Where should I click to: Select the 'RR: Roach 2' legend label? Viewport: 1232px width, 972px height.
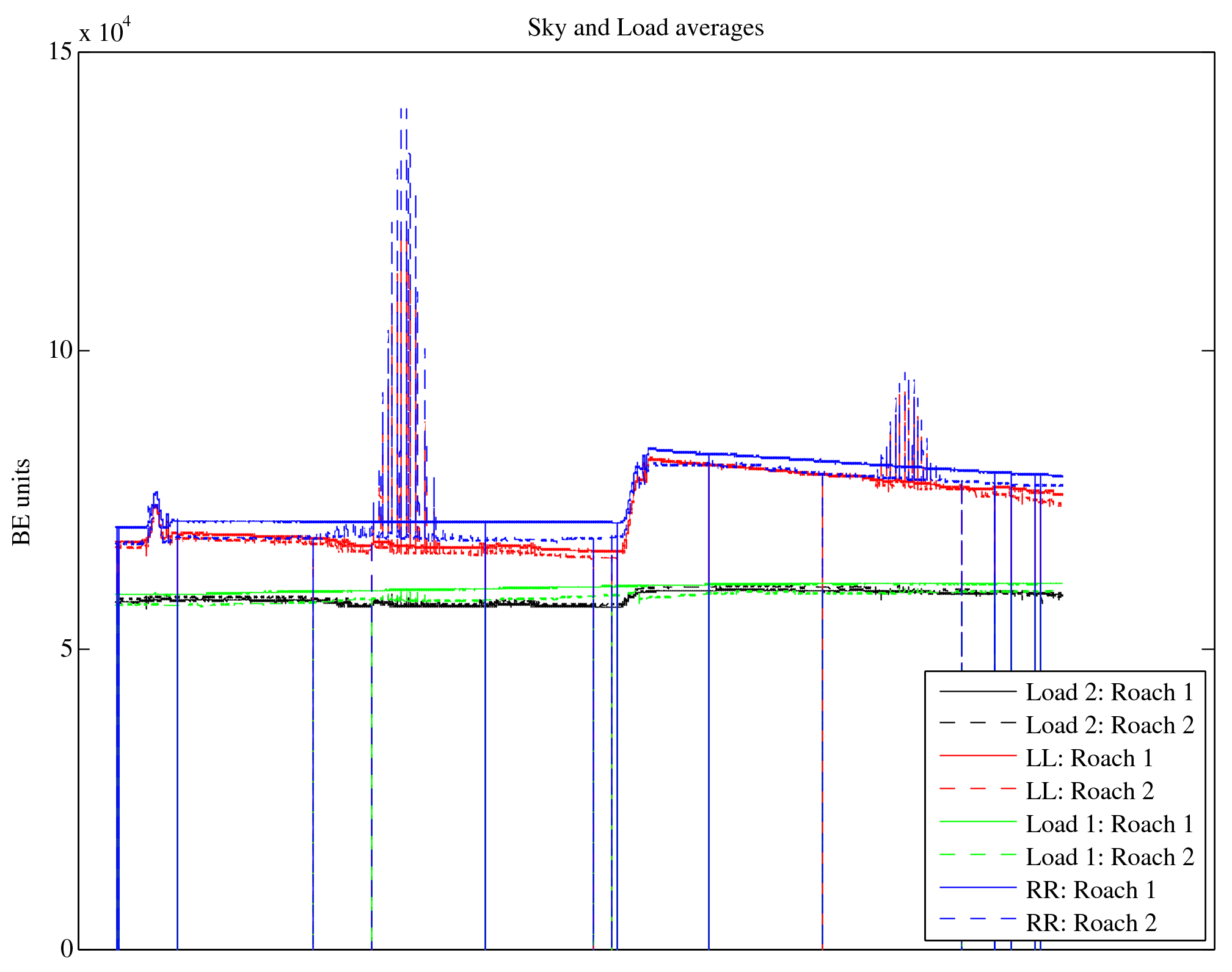tap(1091, 923)
